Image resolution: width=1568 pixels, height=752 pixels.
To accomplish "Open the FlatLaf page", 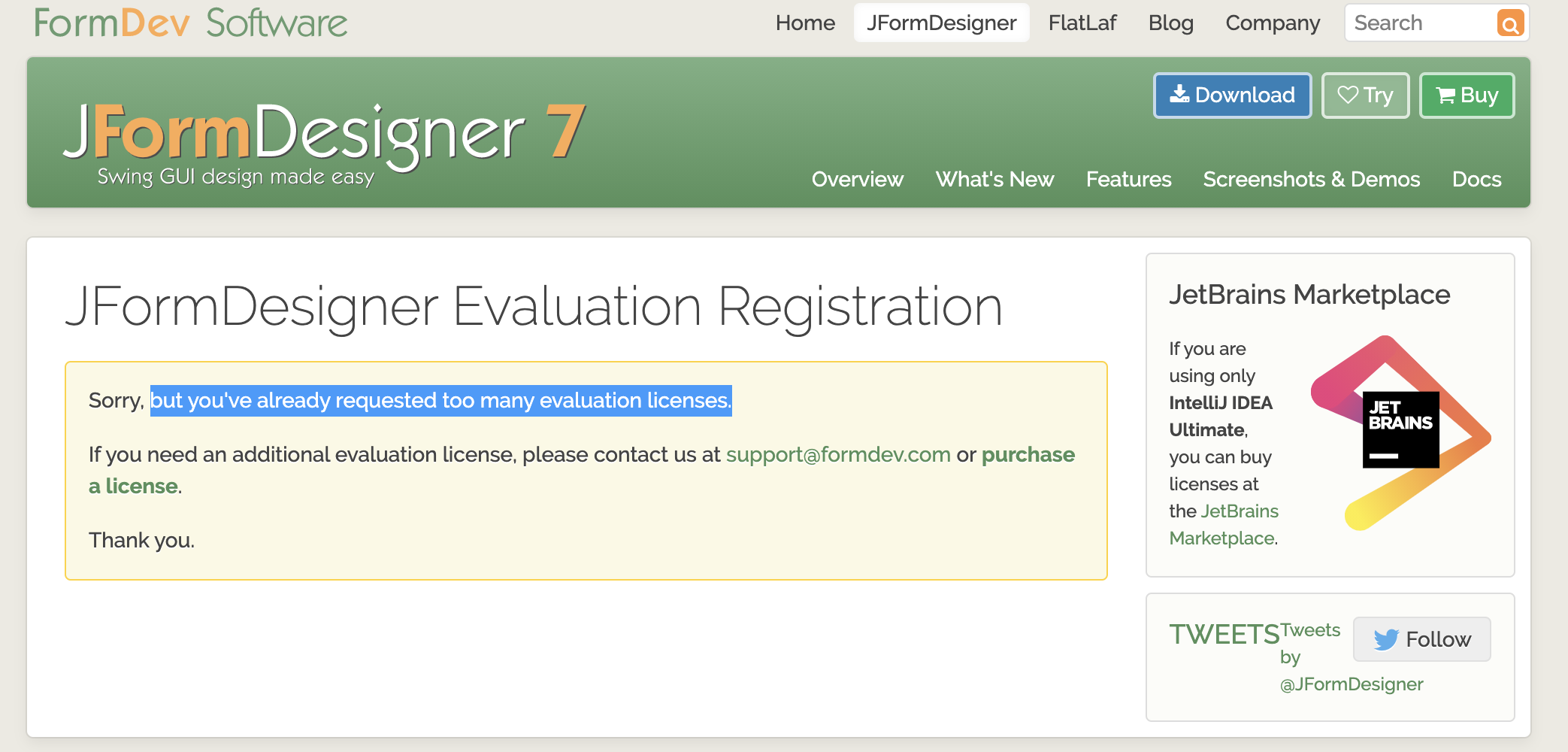I will (x=1082, y=23).
